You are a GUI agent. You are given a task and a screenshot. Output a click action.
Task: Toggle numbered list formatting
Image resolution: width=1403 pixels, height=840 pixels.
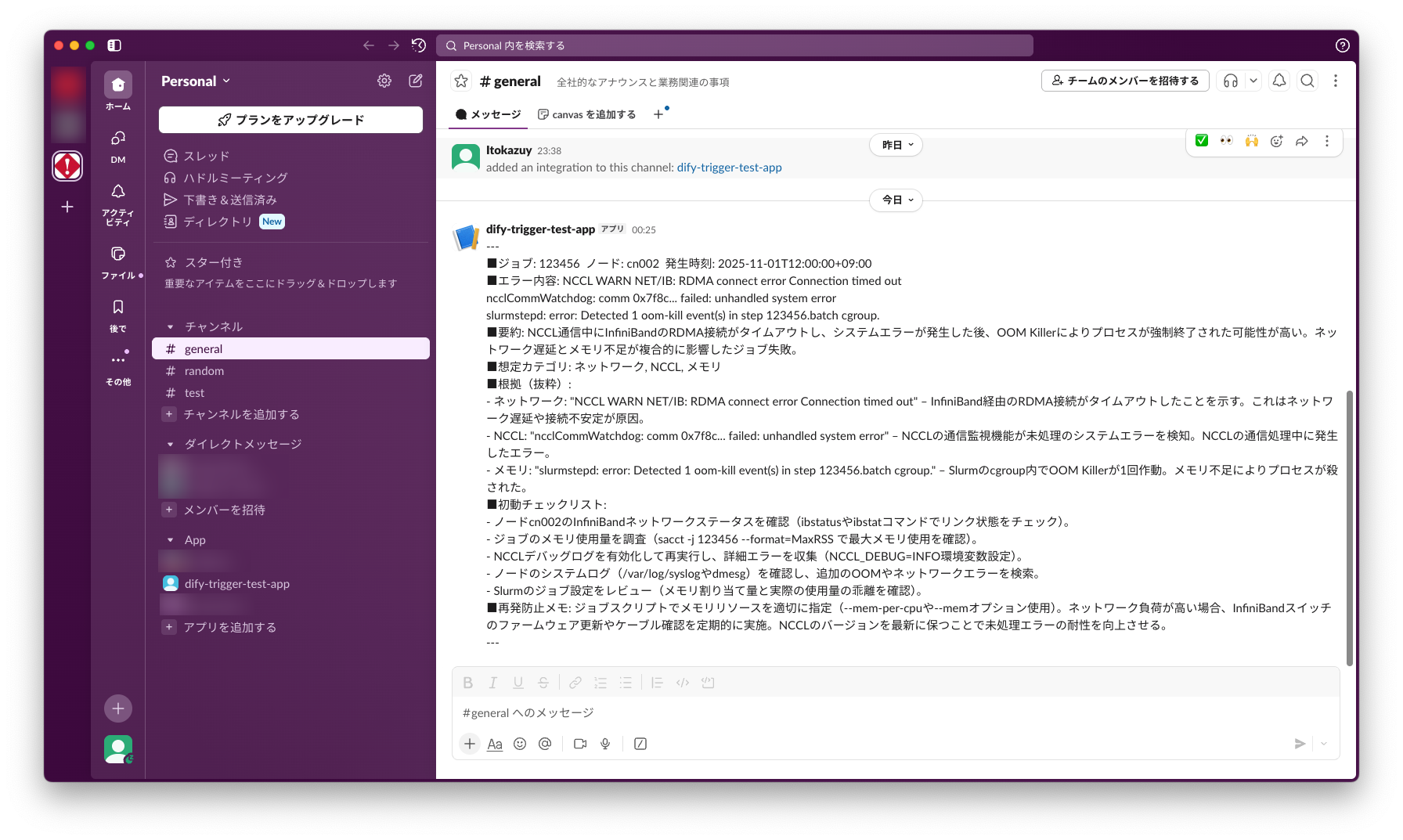pos(601,683)
